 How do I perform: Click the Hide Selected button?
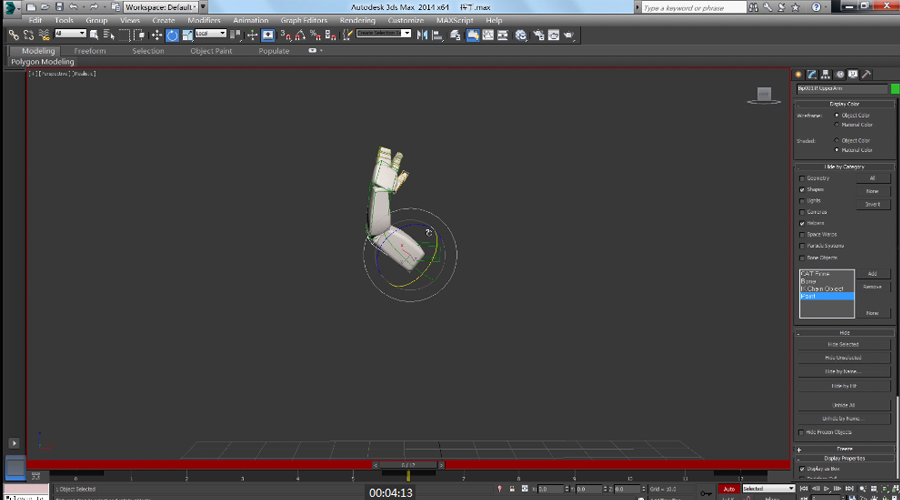[845, 344]
